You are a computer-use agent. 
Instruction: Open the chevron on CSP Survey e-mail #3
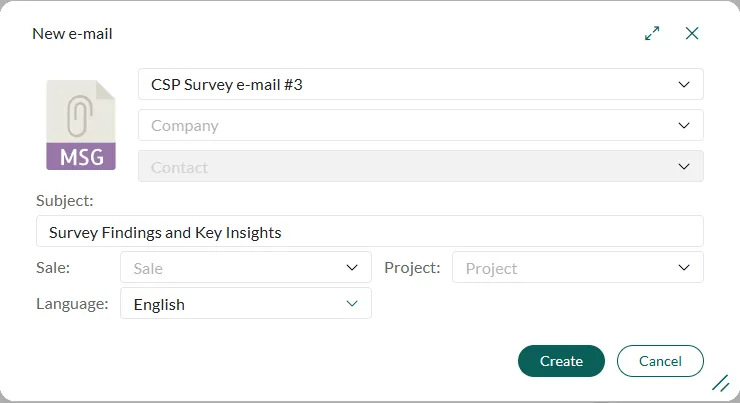point(684,85)
